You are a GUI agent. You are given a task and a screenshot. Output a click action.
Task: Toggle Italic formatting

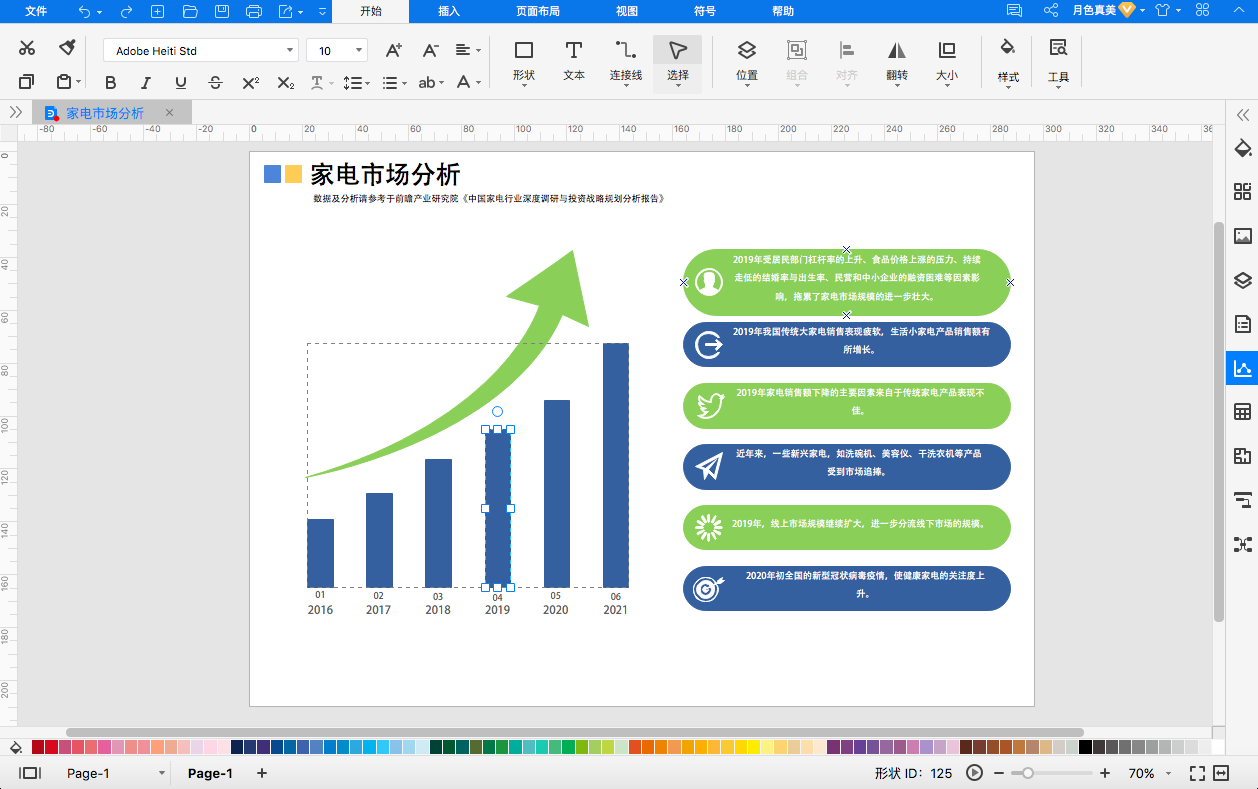[146, 83]
